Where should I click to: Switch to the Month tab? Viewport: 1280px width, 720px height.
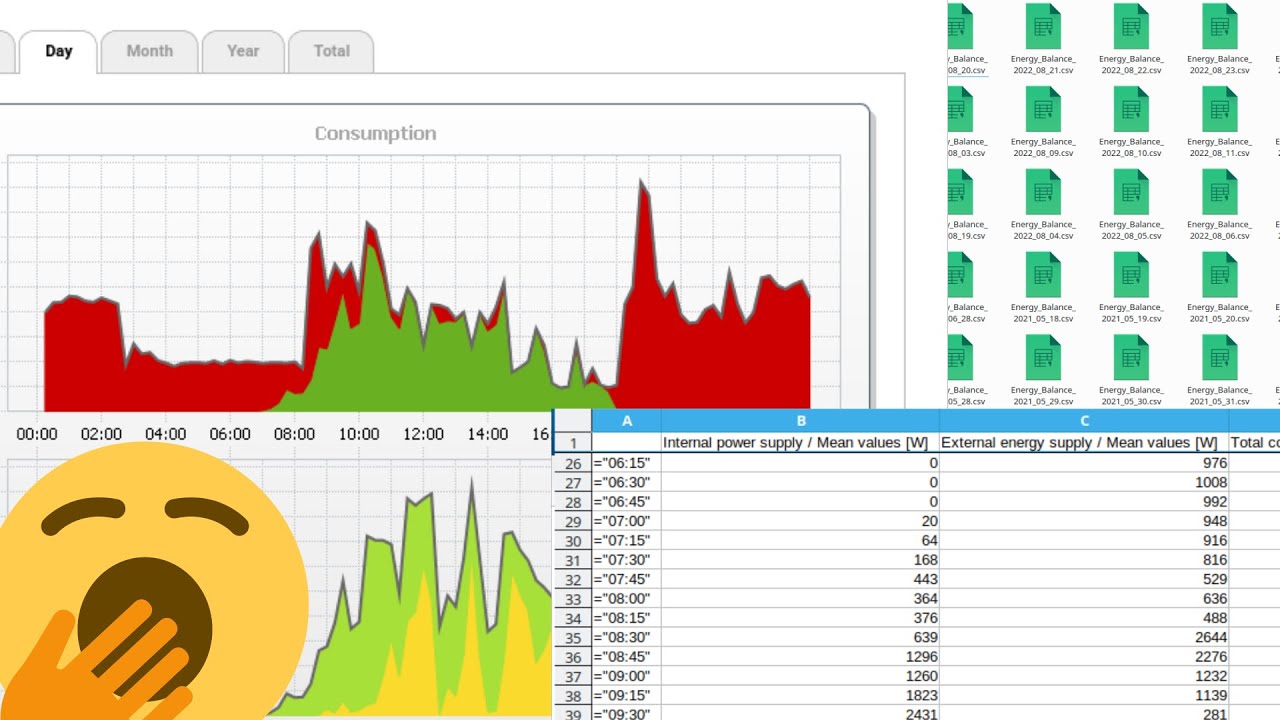(x=149, y=51)
